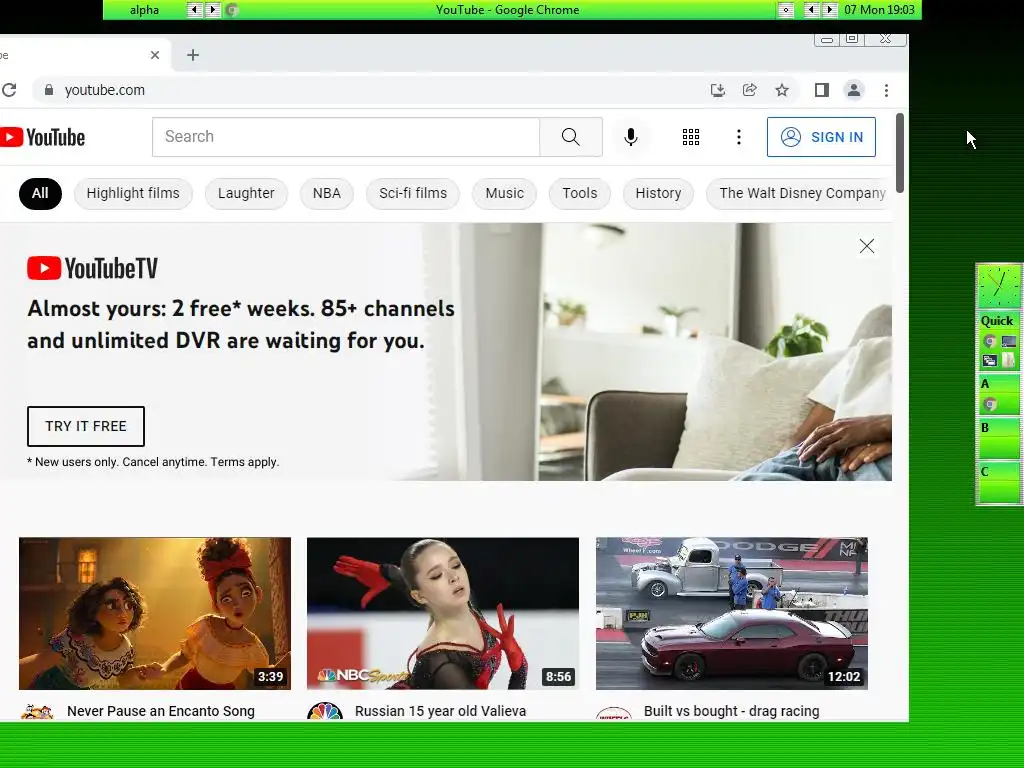Click the padlock site info icon

click(x=48, y=90)
